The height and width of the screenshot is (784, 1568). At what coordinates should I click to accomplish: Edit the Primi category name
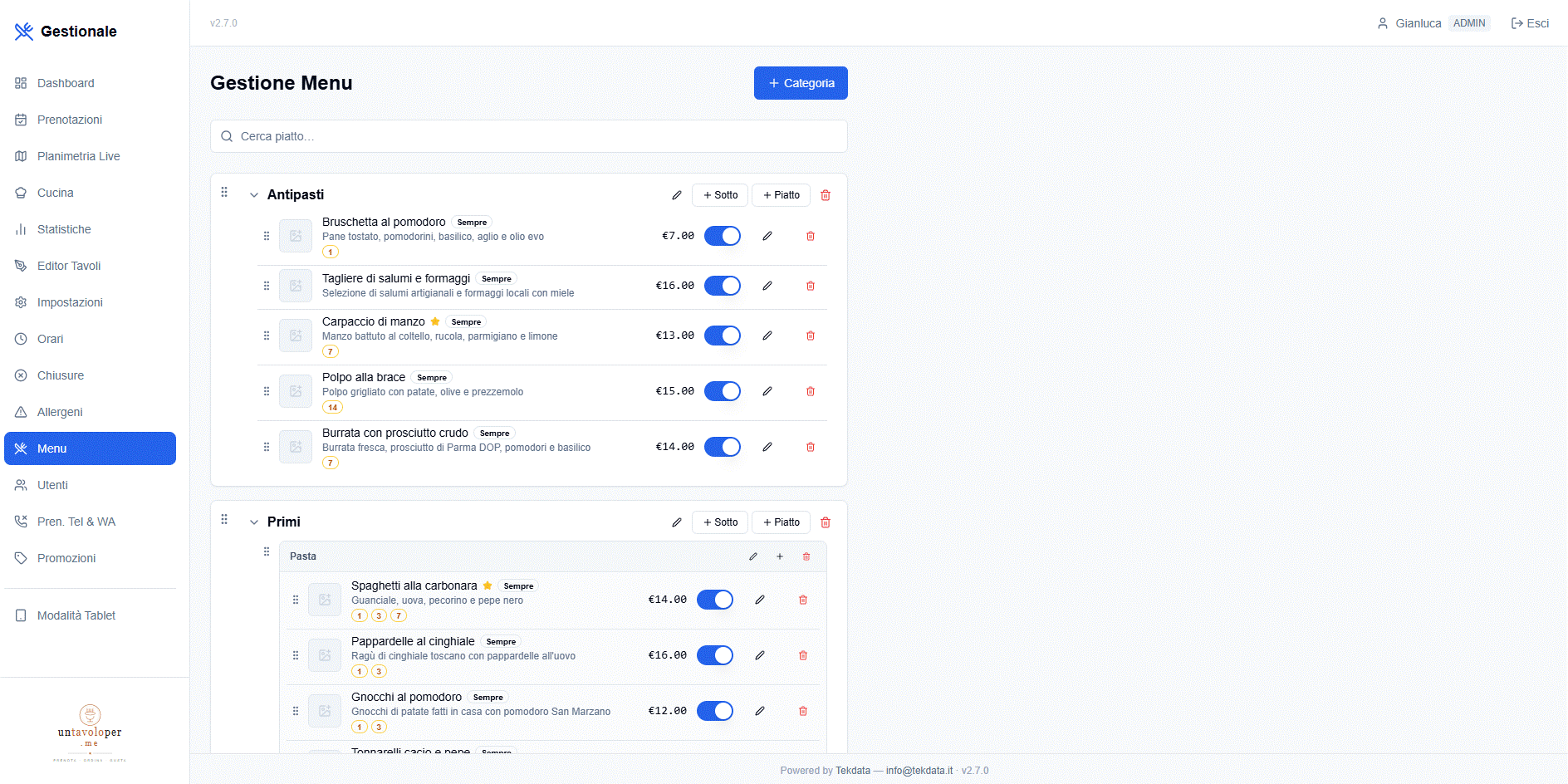(x=677, y=522)
